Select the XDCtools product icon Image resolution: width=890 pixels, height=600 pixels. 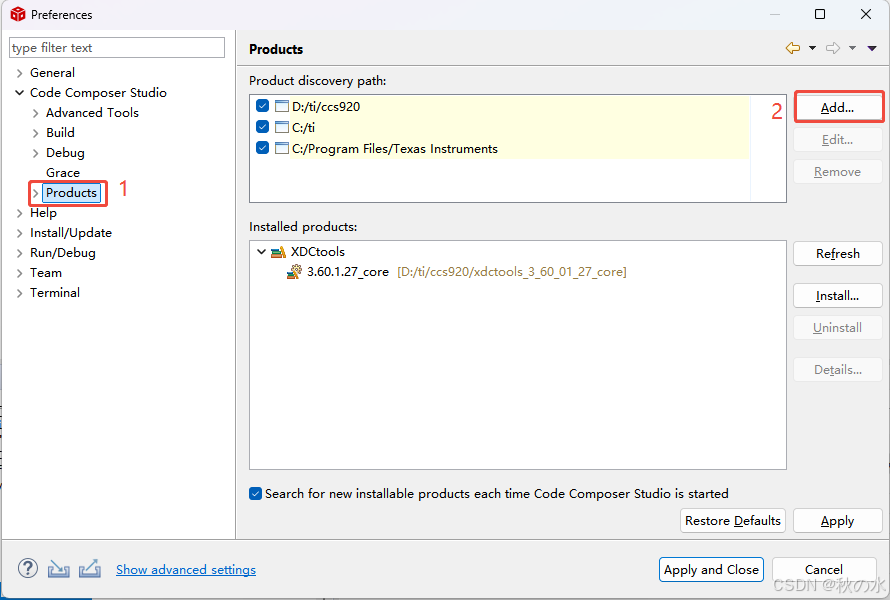pos(278,252)
